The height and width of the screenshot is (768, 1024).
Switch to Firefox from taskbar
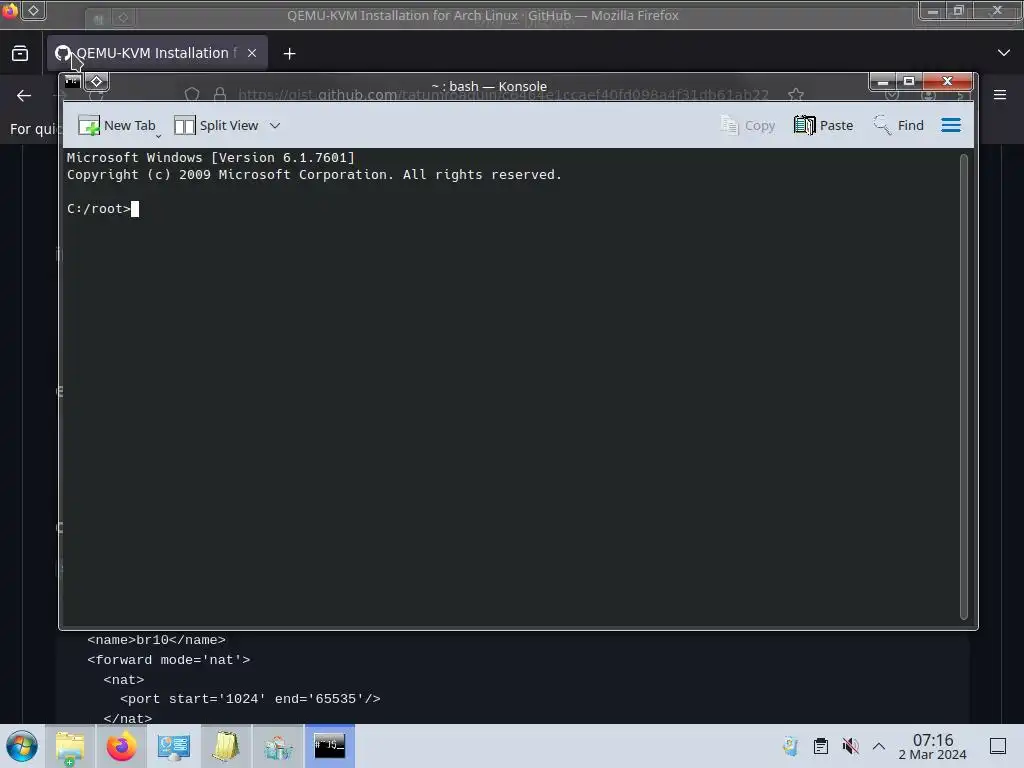tap(121, 746)
